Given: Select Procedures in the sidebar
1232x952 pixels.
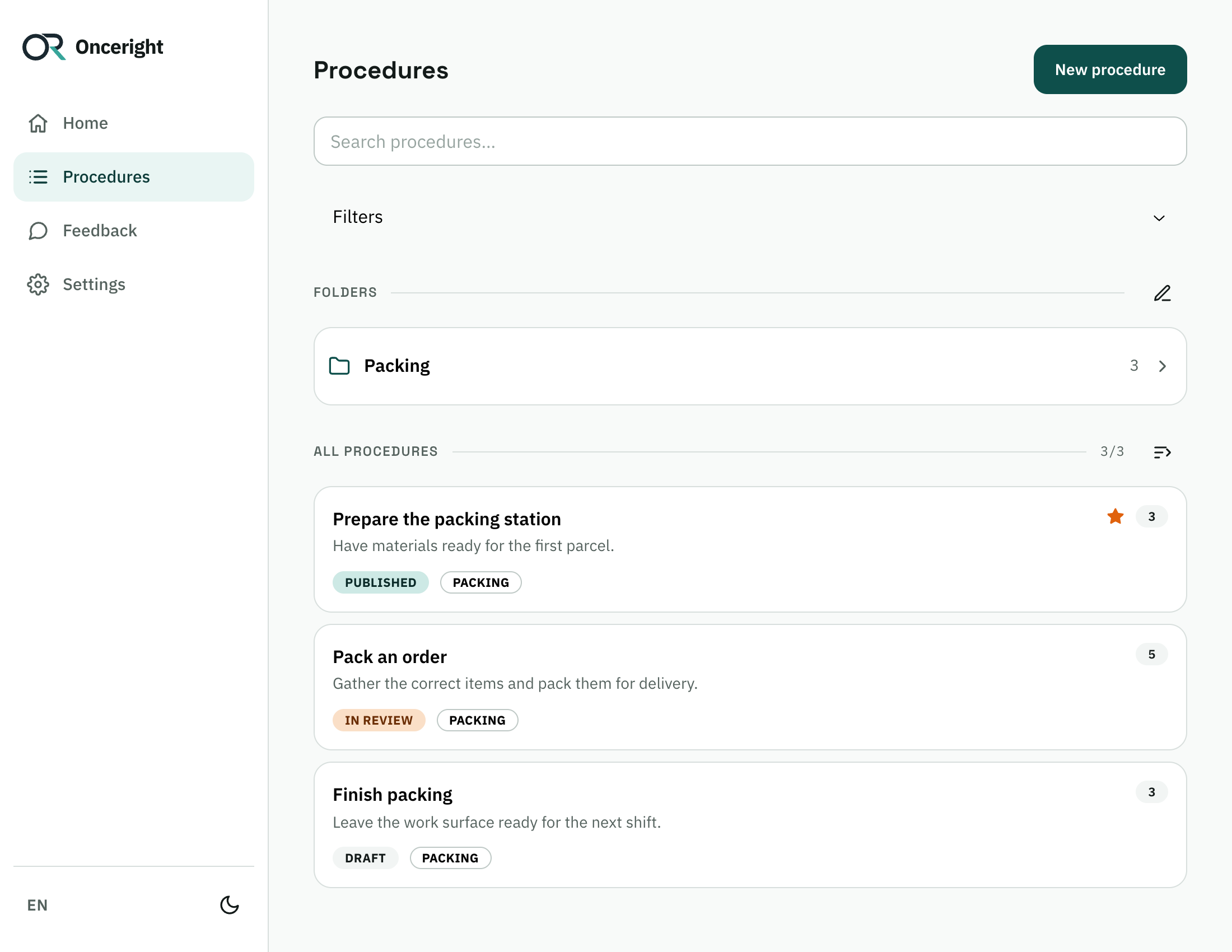Looking at the screenshot, I should click(134, 177).
